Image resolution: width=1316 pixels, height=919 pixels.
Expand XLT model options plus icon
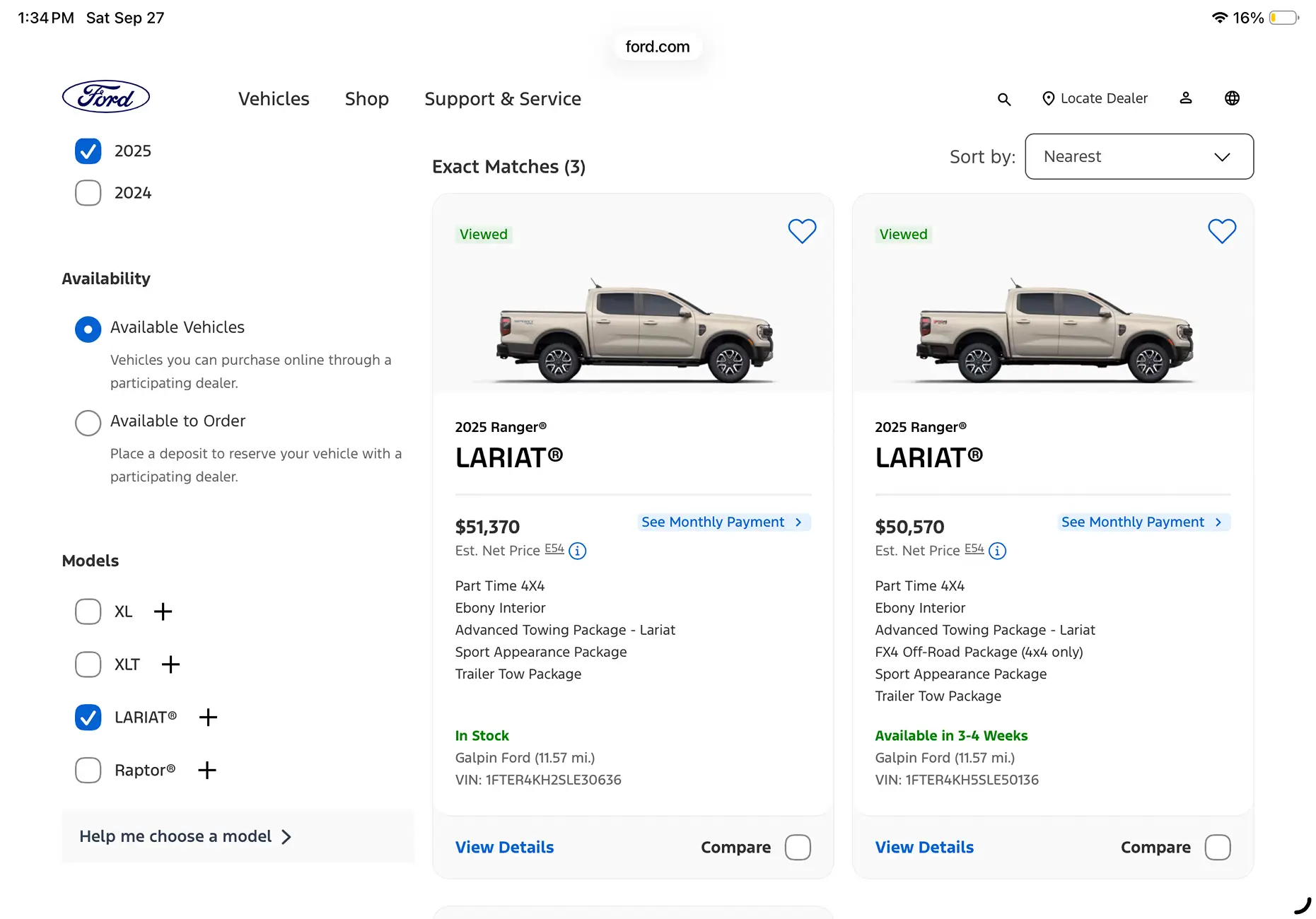(x=170, y=665)
